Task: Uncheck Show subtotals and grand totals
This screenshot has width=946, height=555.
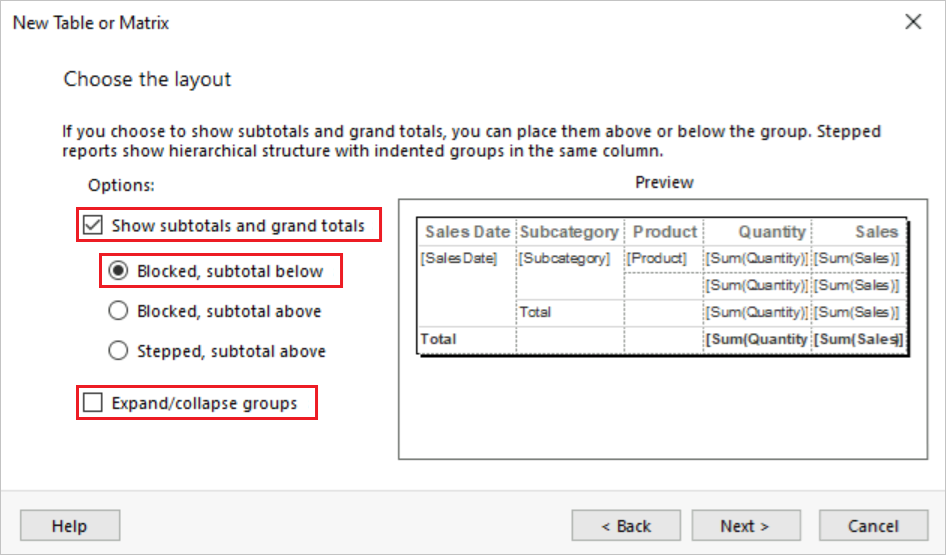Action: pos(93,226)
